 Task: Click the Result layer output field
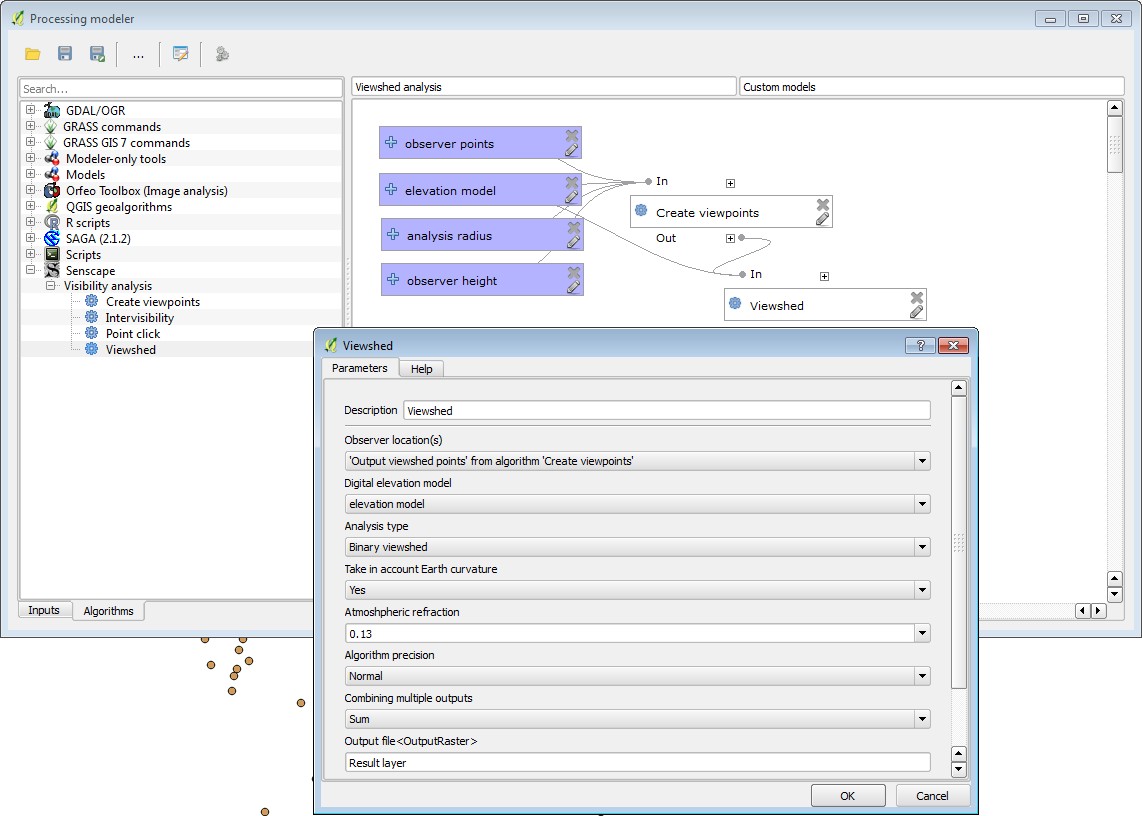pos(637,762)
